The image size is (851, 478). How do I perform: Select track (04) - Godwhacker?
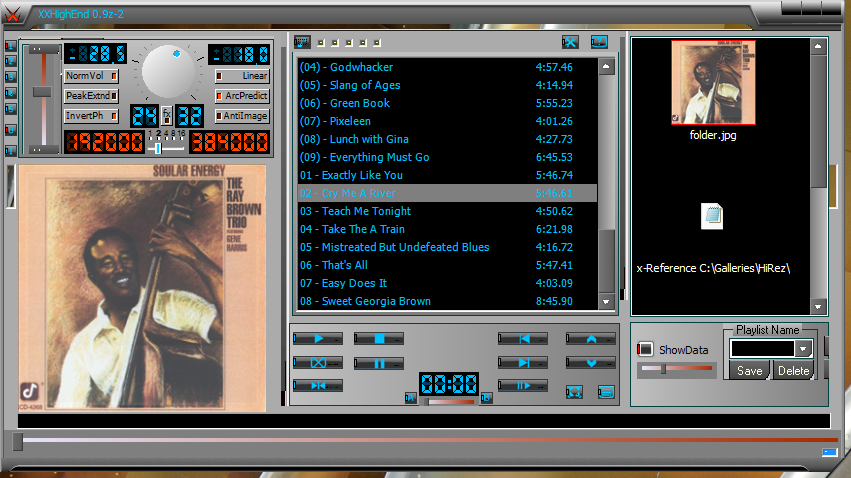pyautogui.click(x=448, y=67)
